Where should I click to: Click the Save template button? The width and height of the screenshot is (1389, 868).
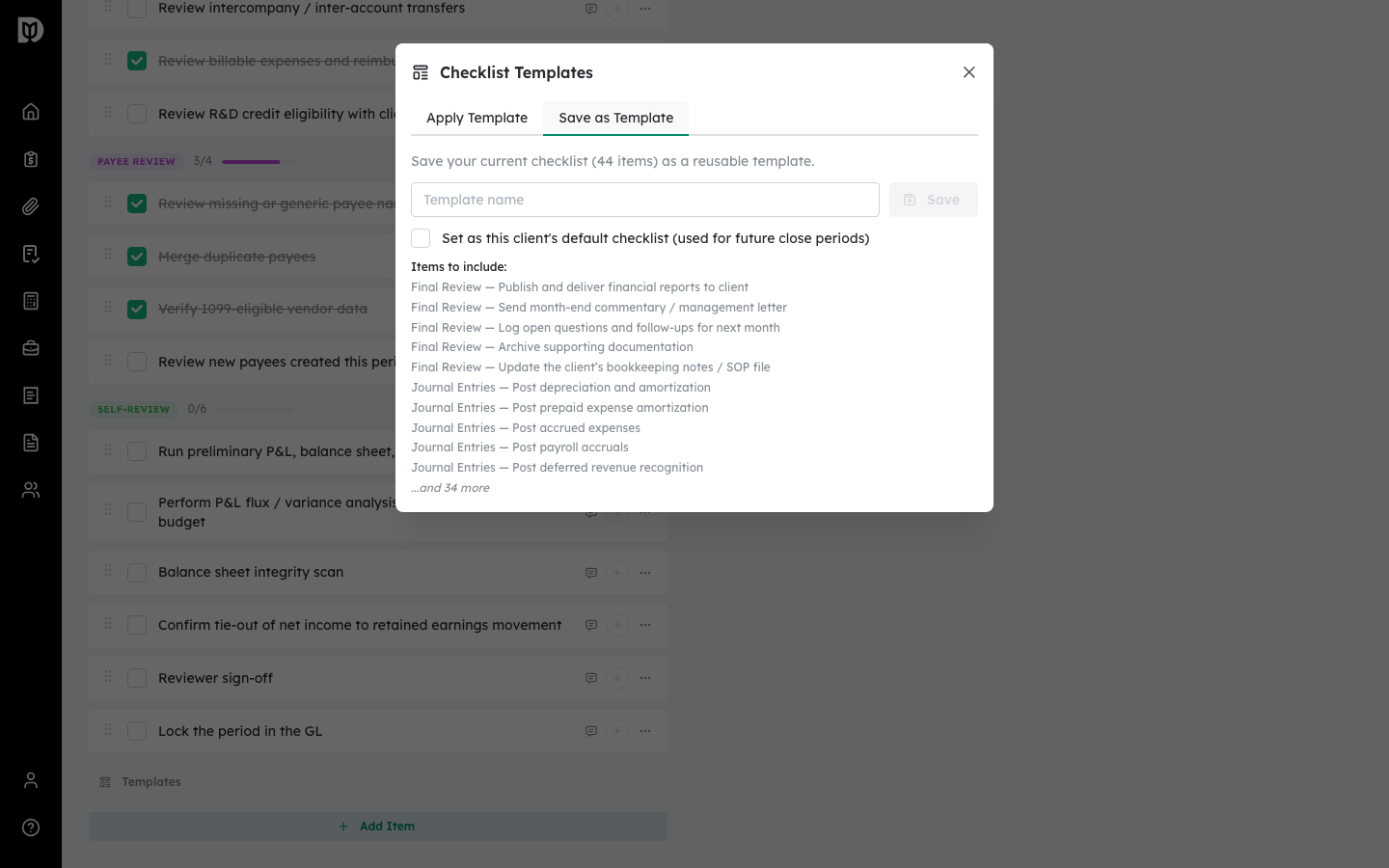(x=934, y=200)
